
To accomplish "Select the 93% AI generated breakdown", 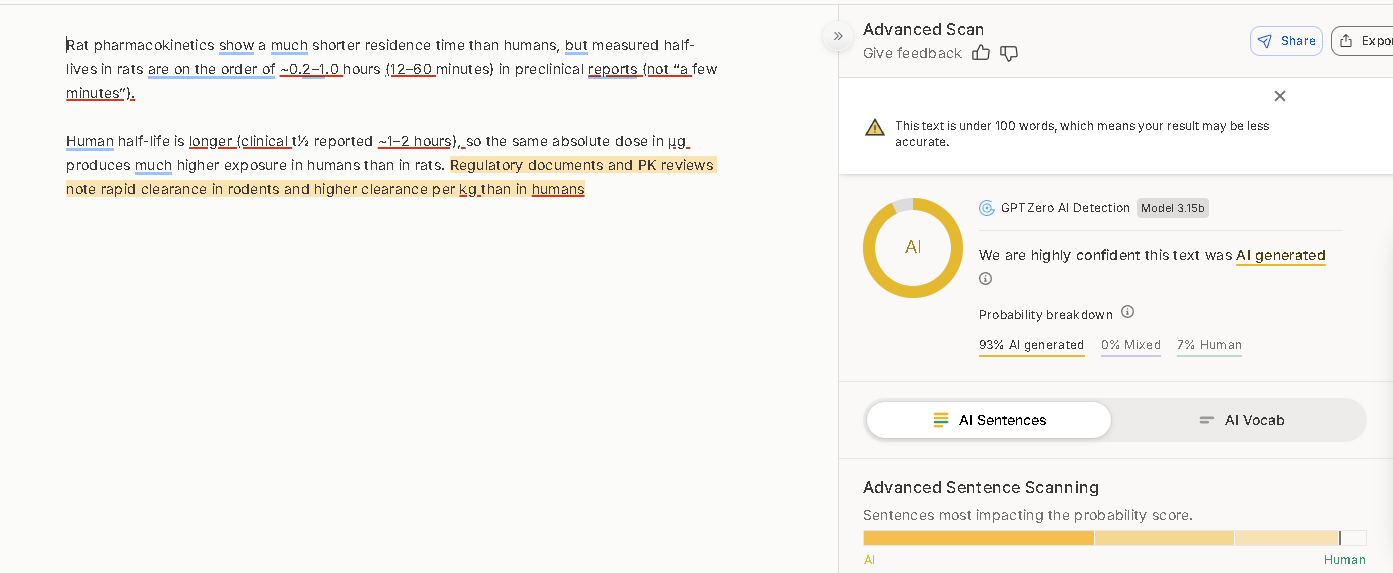I will (1031, 345).
